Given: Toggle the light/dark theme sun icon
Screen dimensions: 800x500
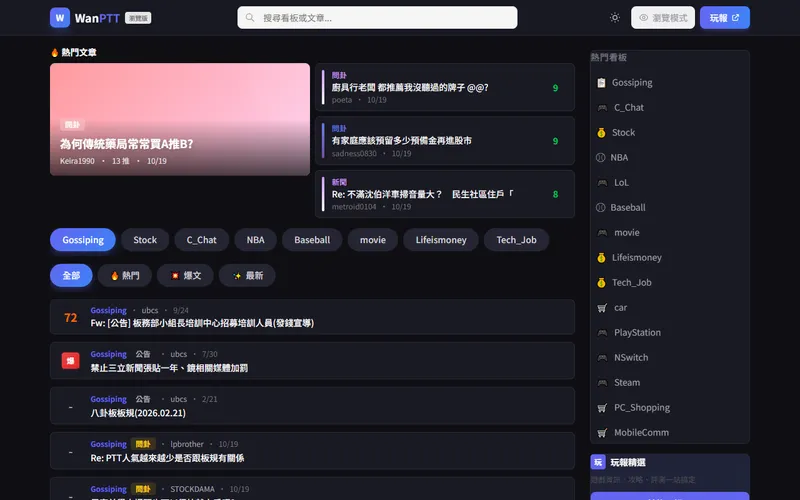Looking at the screenshot, I should point(615,18).
